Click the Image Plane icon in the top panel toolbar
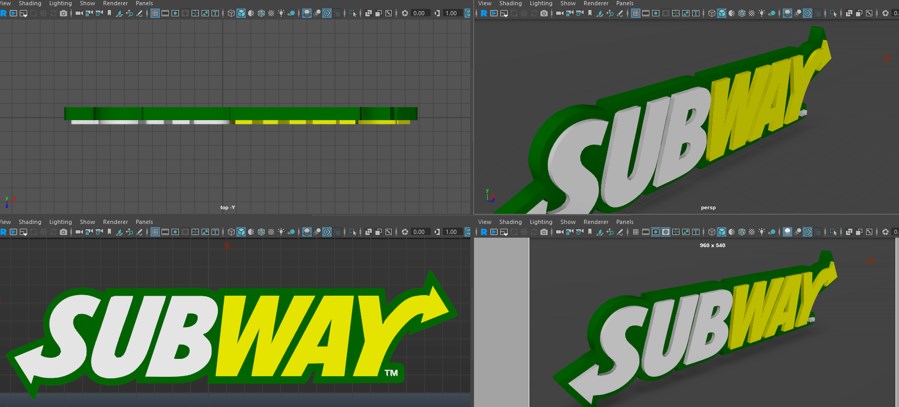899x407 pixels. pos(119,13)
